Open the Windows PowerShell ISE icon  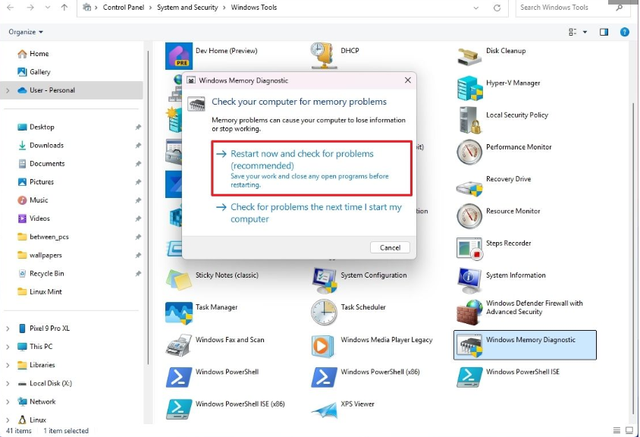(x=469, y=377)
